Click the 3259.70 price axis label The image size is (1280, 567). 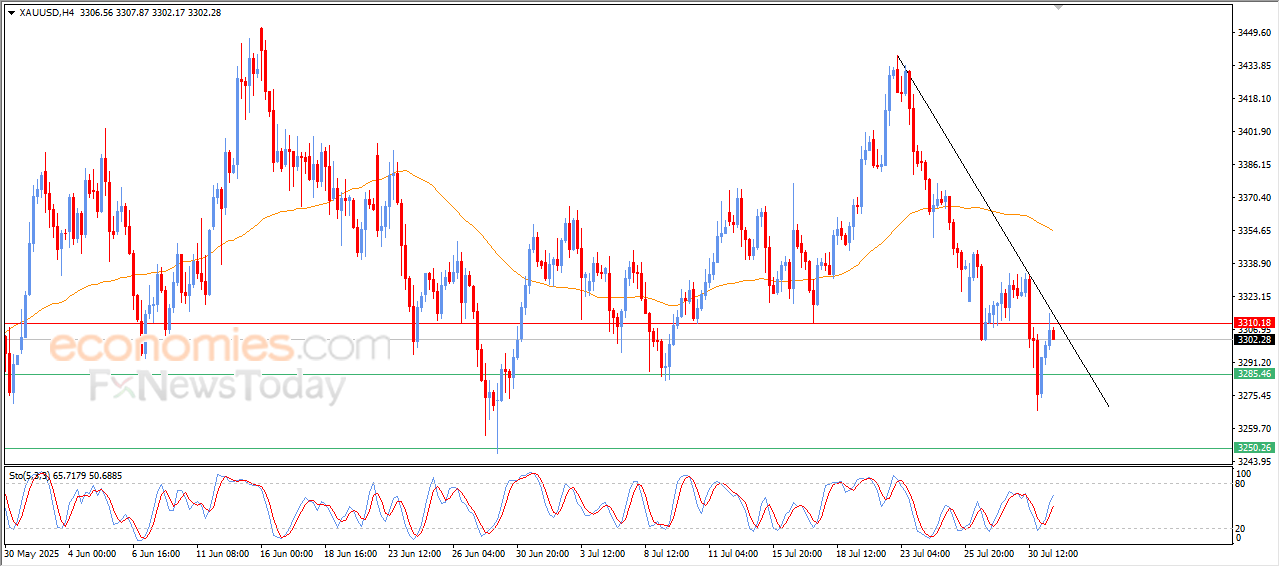pos(1254,428)
